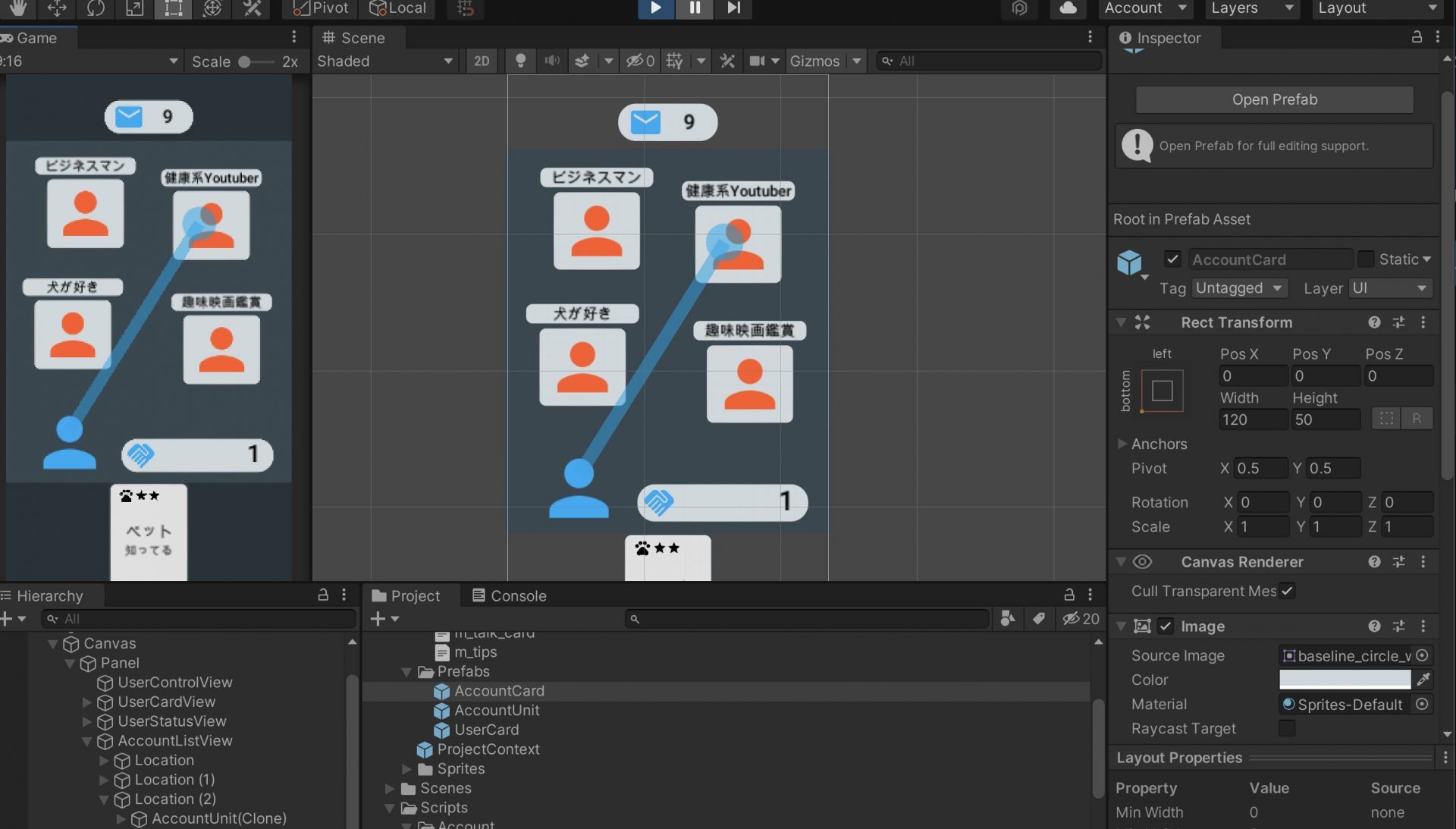Lock the Inspector panel
Viewport: 1456px width, 829px height.
(1416, 37)
